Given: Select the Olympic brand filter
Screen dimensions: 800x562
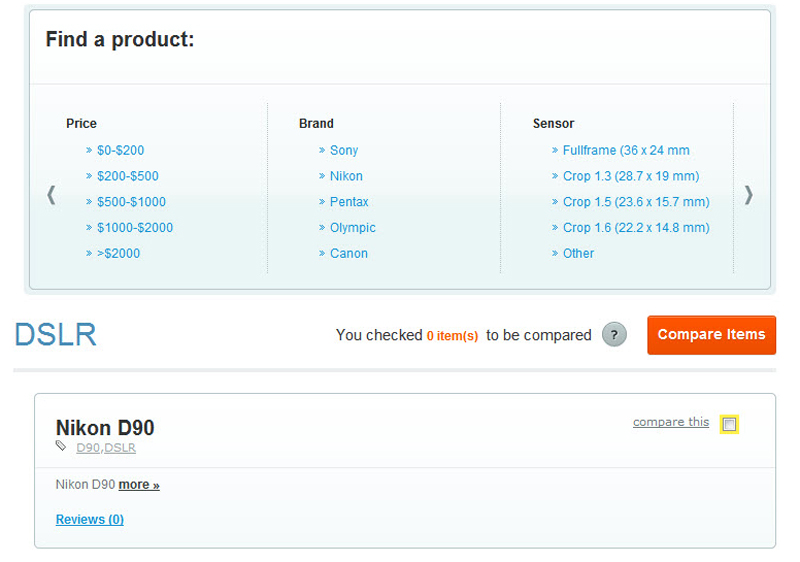Looking at the screenshot, I should pos(353,228).
